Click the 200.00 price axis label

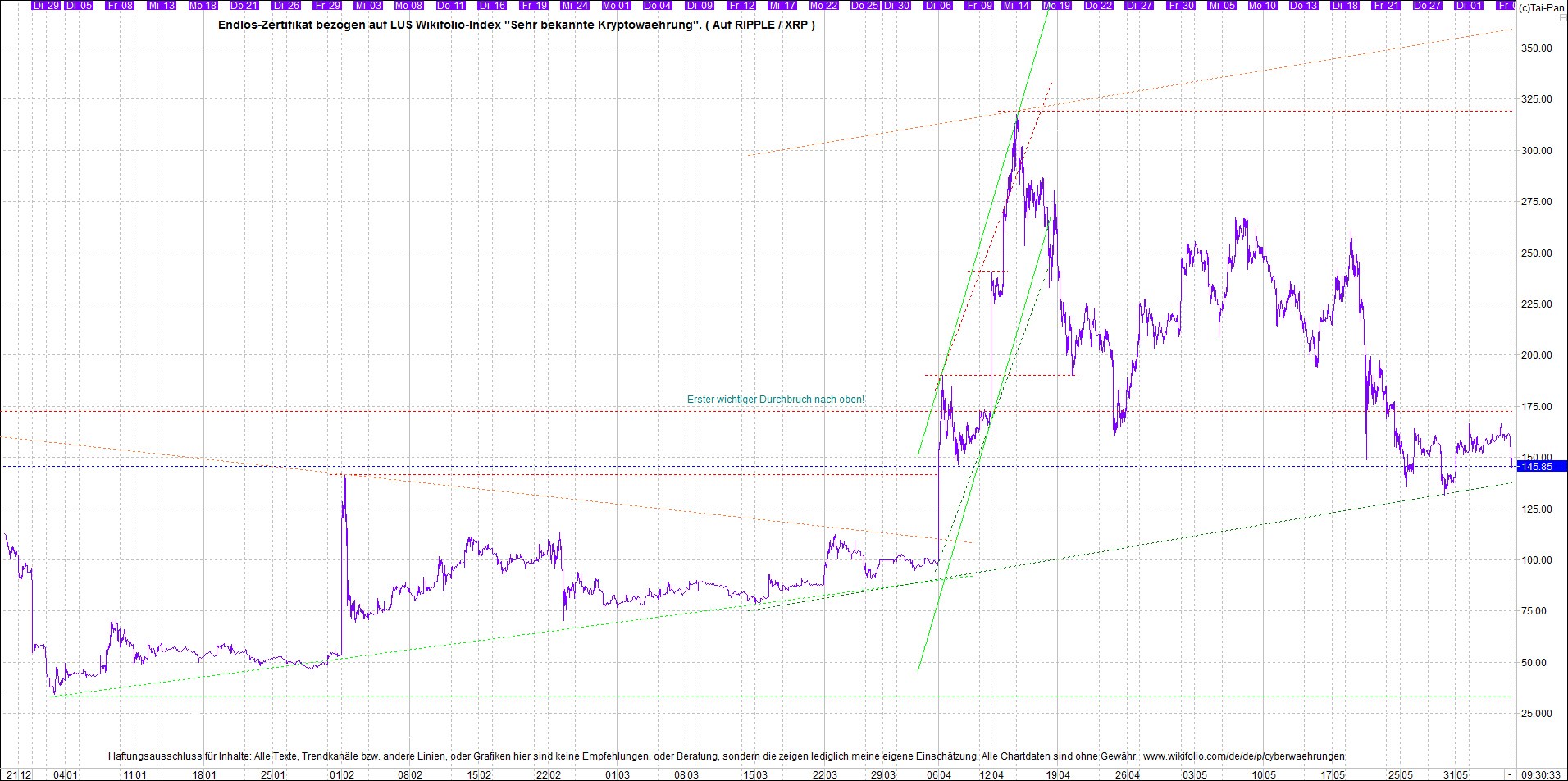(1536, 355)
